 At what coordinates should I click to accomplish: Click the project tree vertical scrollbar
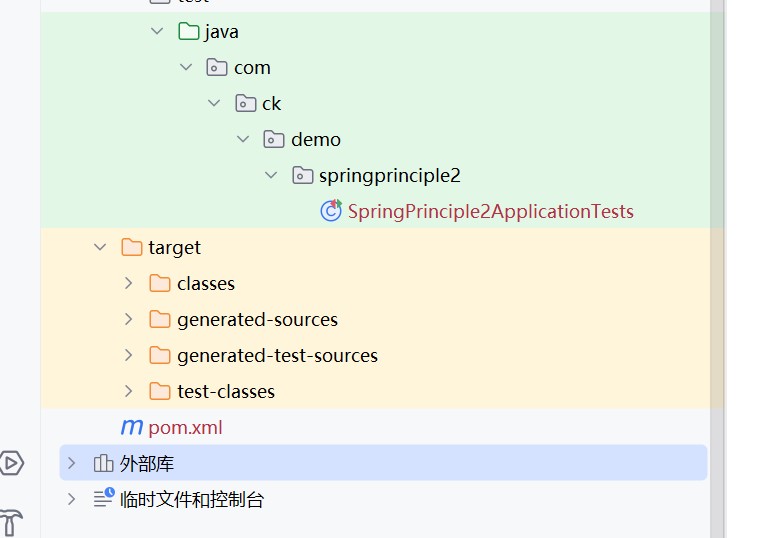(x=716, y=200)
